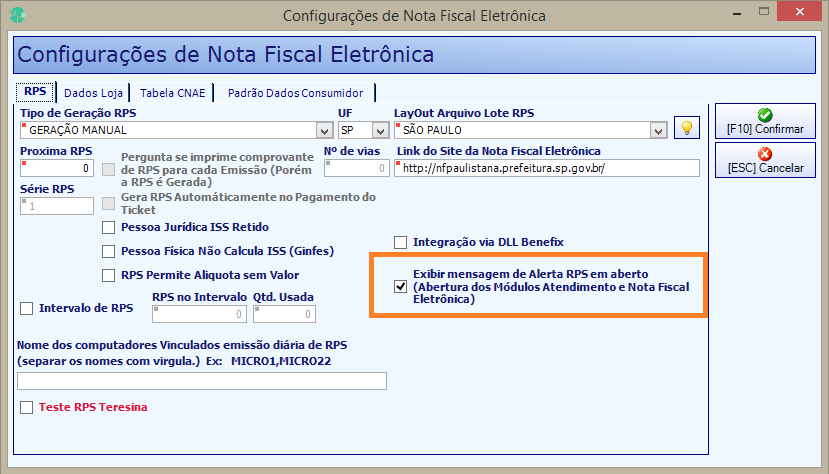Viewport: 829px width, 474px height.
Task: Expand LayOut Arquivo Lote RPS dropdown
Action: [x=658, y=130]
